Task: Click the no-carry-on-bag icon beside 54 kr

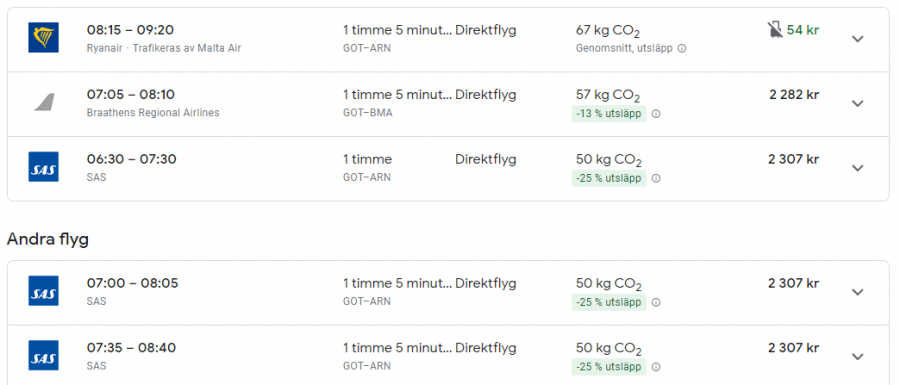Action: coord(775,30)
